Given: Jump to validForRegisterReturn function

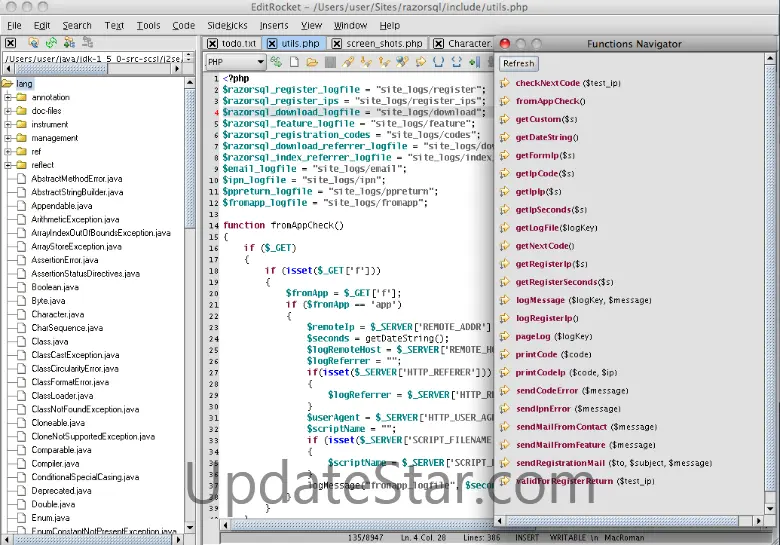Looking at the screenshot, I should tap(585, 481).
